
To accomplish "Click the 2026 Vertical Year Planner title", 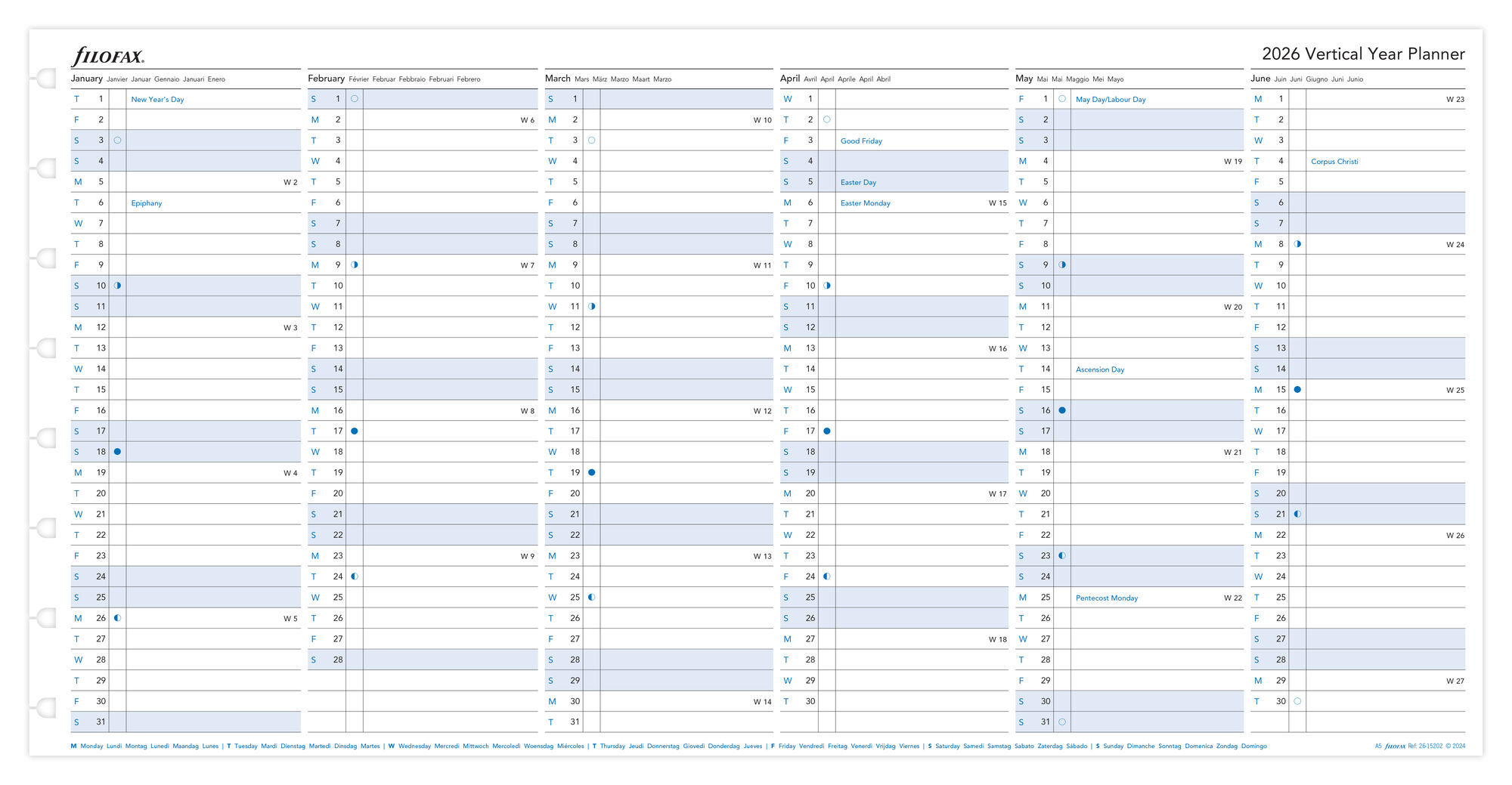I will [x=1363, y=54].
